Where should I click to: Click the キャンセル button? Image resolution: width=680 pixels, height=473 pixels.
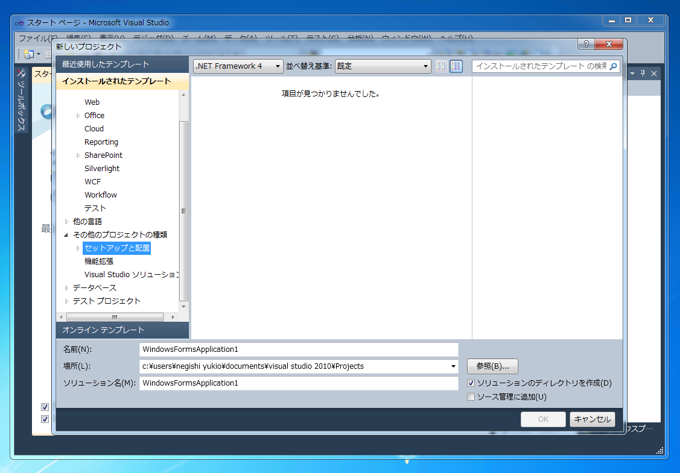tap(592, 419)
